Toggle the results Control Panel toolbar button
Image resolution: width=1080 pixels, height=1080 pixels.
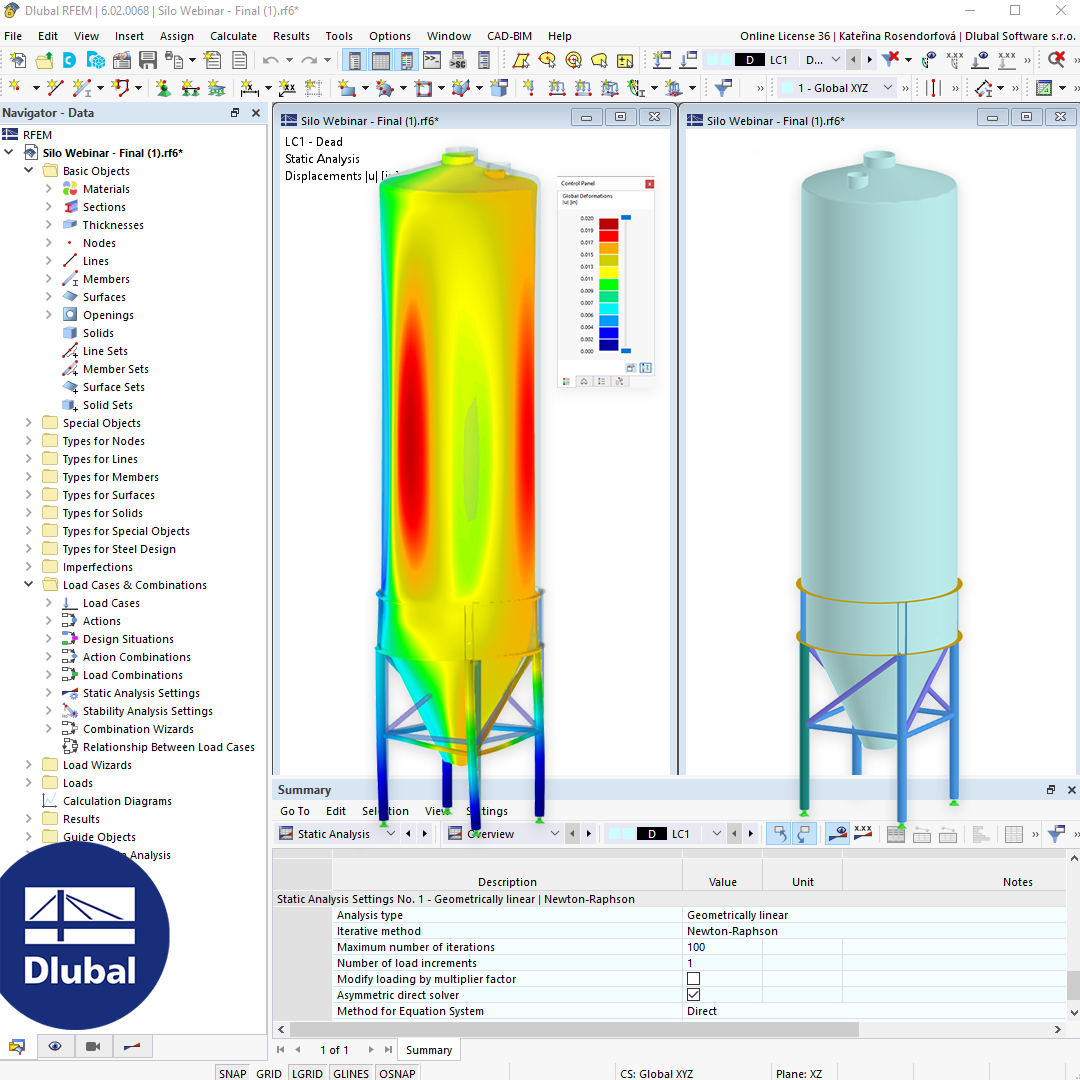click(407, 61)
